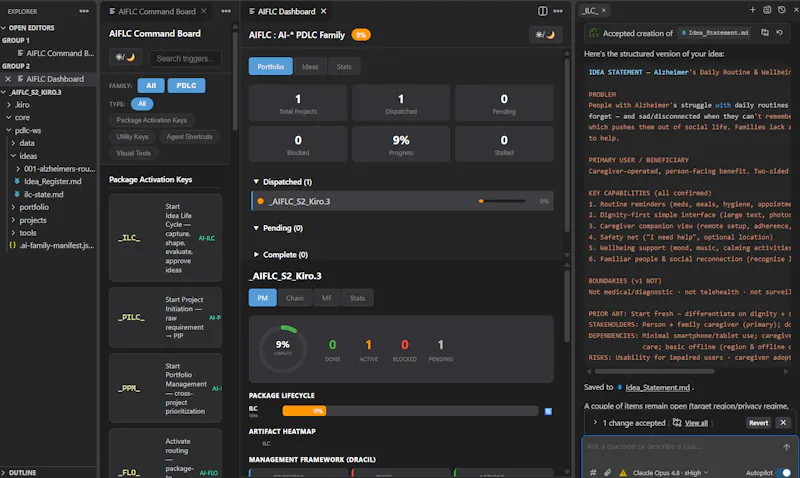This screenshot has height=478, width=800.
Task: Filter by Utility Keys type
Action: pyautogui.click(x=132, y=136)
